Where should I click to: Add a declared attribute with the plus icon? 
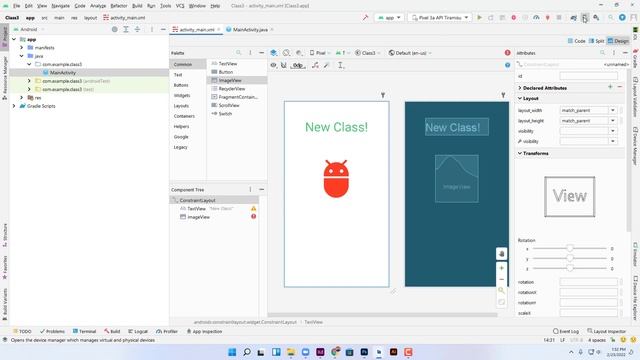(610, 87)
